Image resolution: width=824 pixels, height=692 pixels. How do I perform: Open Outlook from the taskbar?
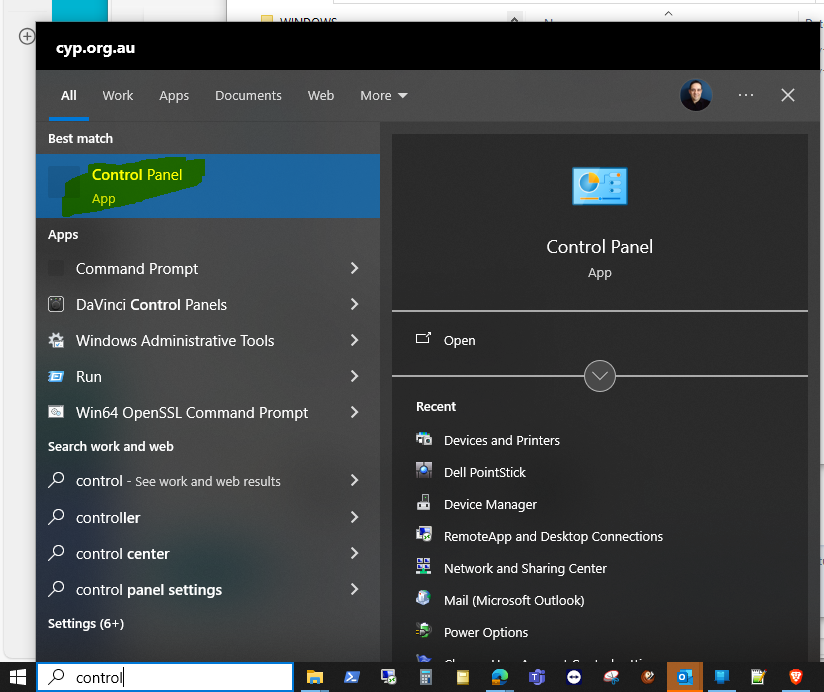click(685, 677)
